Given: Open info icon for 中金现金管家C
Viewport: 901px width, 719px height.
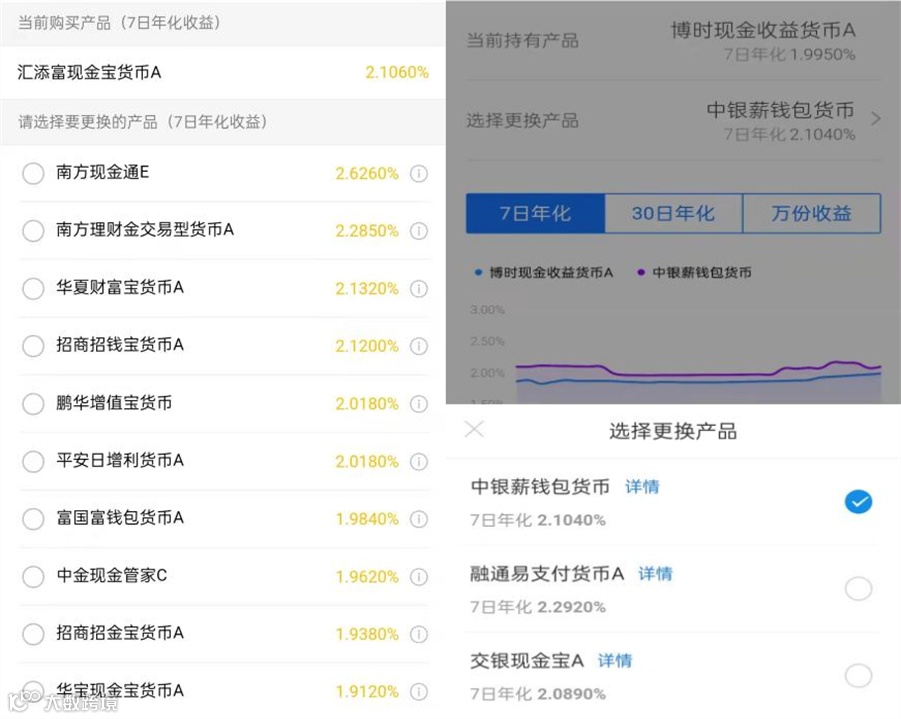Looking at the screenshot, I should click(x=419, y=576).
